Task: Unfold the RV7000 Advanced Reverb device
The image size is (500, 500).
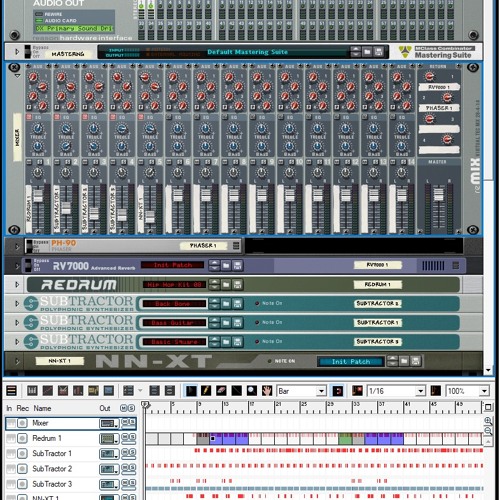Action: pos(17,266)
